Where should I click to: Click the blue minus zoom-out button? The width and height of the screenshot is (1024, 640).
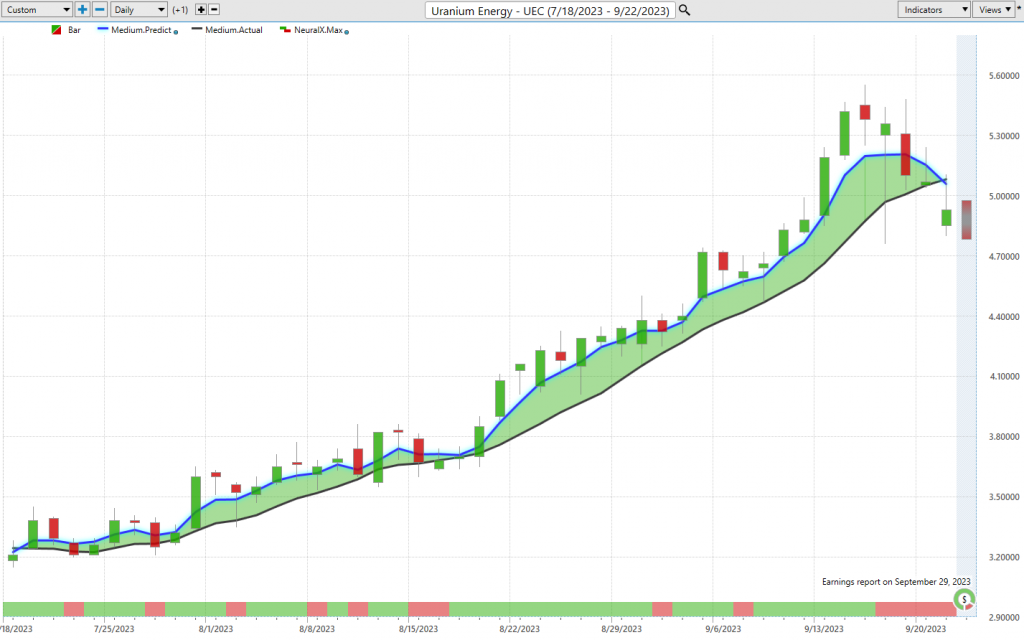pyautogui.click(x=100, y=10)
